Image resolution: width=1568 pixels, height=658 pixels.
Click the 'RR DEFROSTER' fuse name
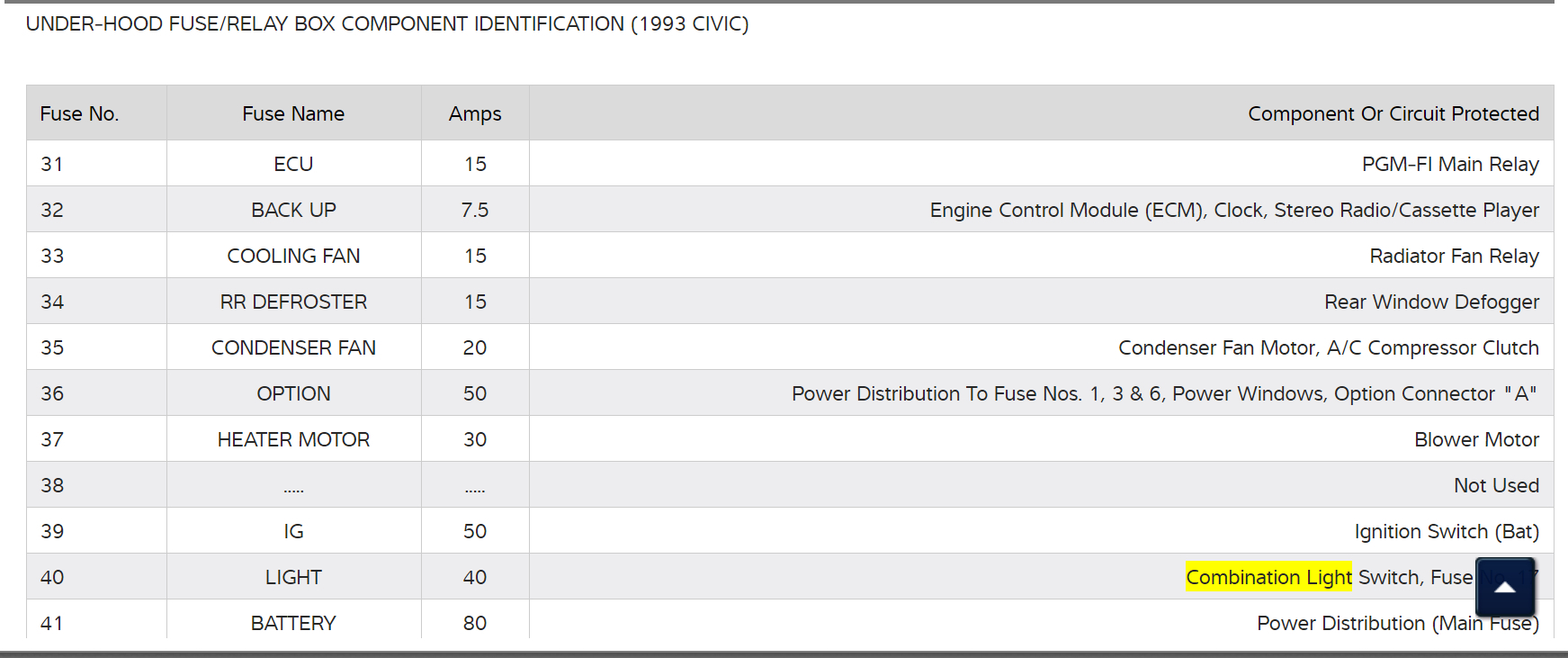click(293, 302)
